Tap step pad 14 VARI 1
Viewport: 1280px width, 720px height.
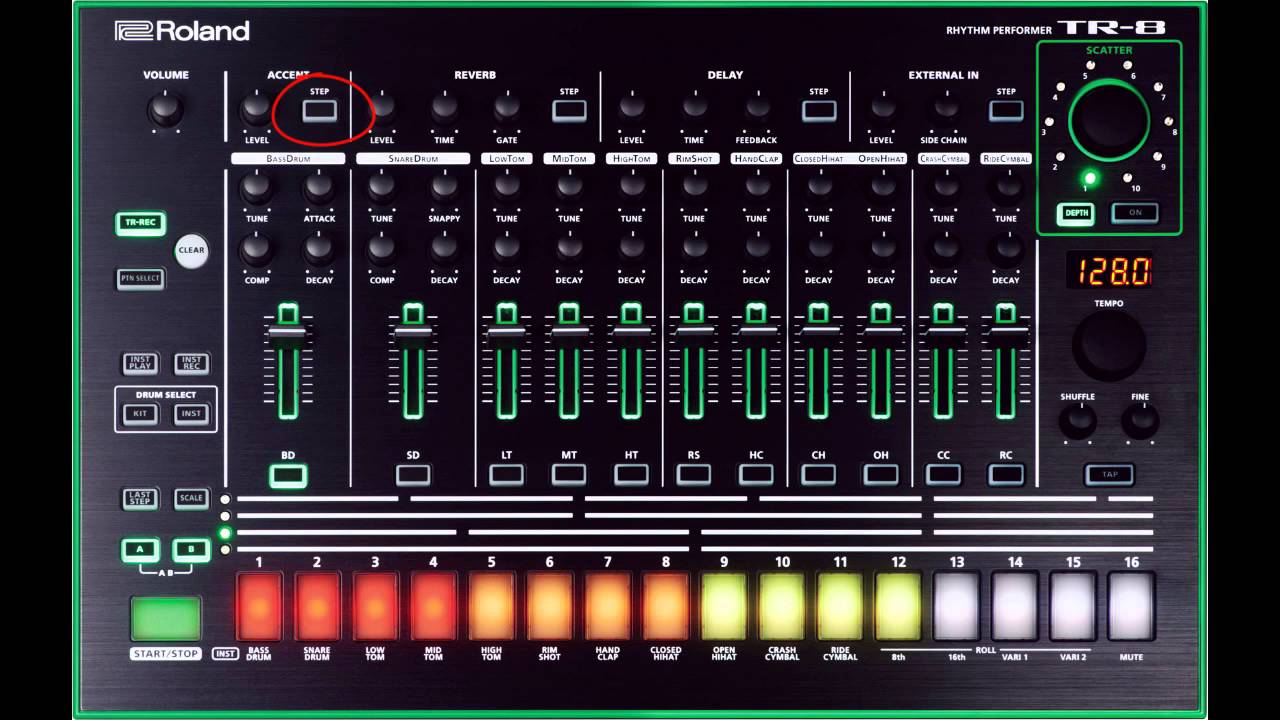1015,606
